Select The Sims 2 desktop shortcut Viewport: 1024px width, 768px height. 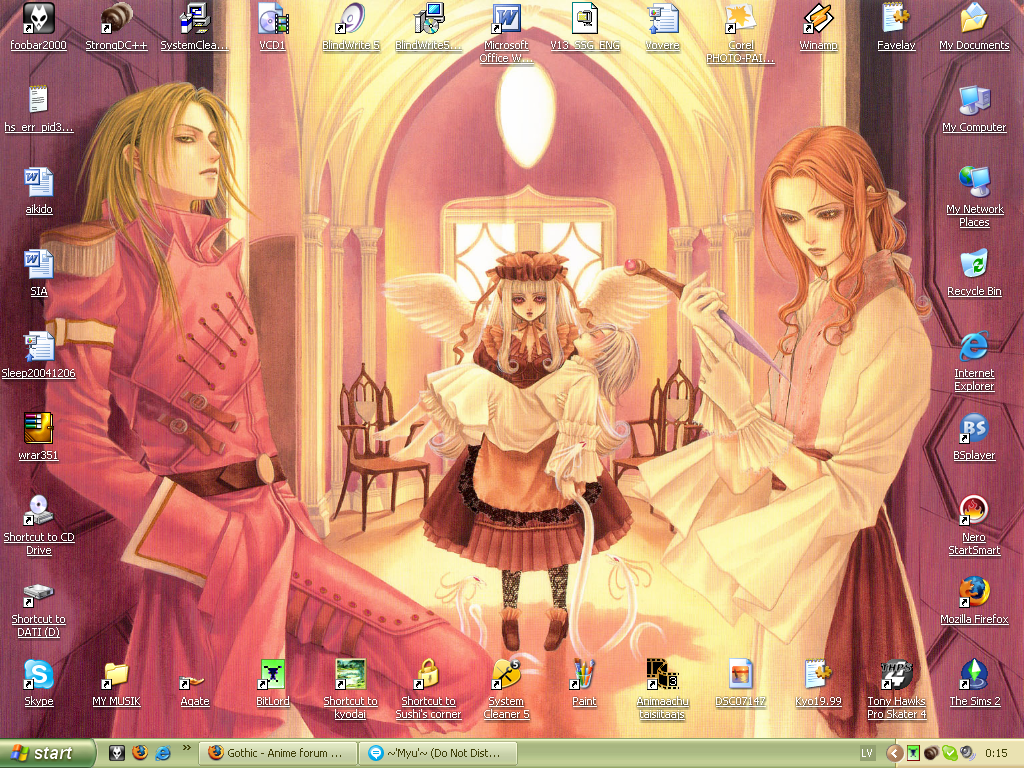point(974,684)
